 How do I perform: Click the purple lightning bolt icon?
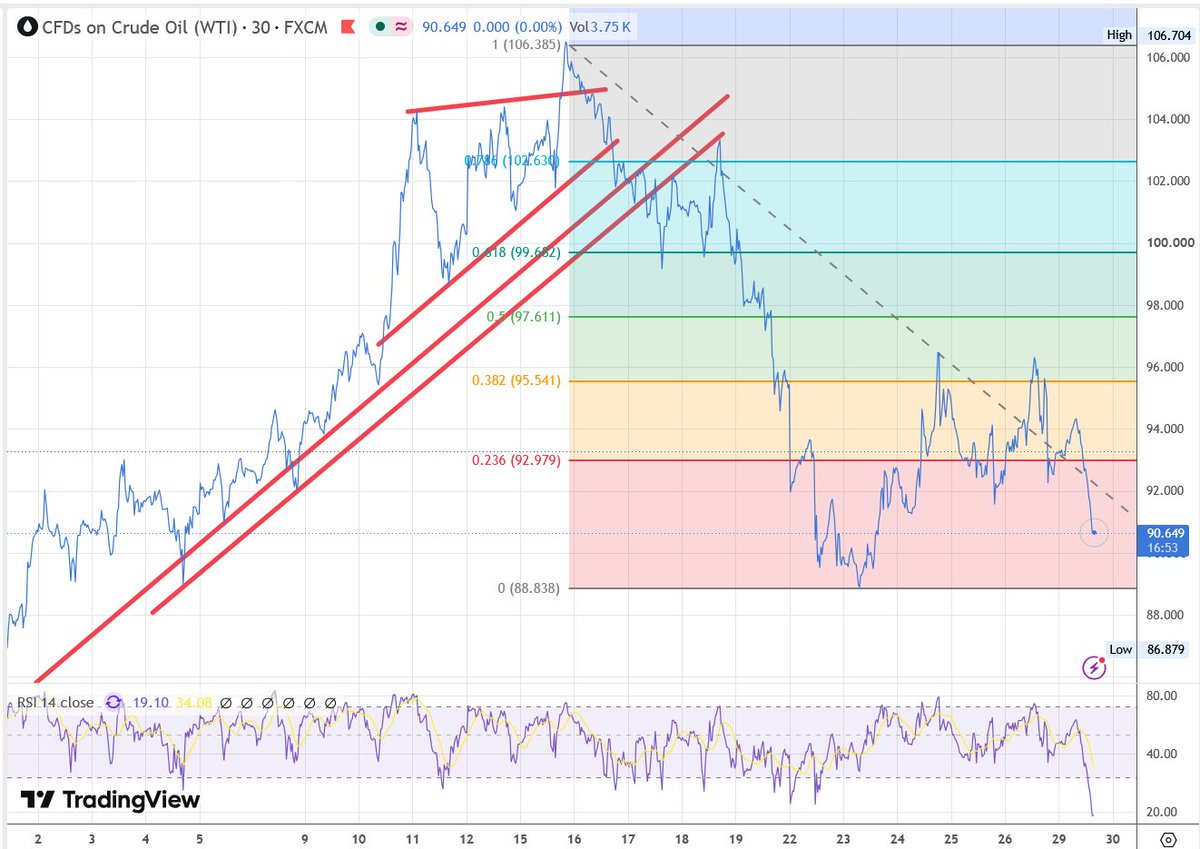point(1093,667)
